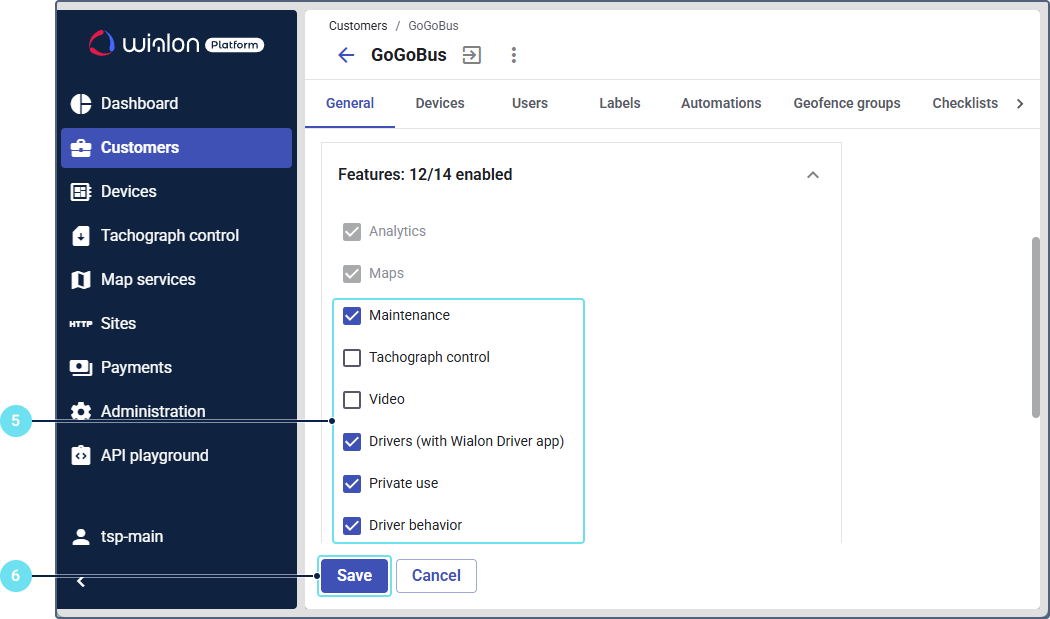The width and height of the screenshot is (1050, 619).
Task: Click the vertical scrollbar thumb
Action: [x=1036, y=327]
